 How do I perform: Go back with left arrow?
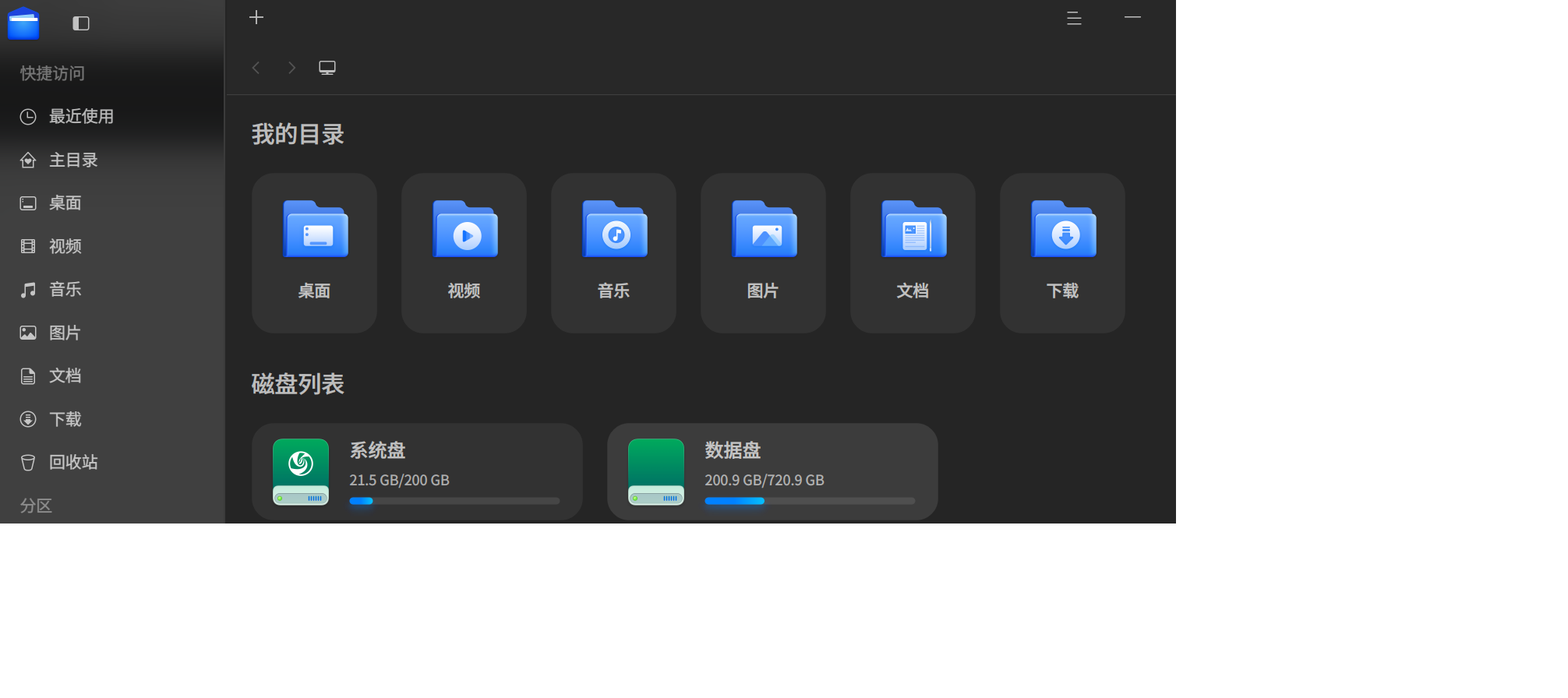pyautogui.click(x=256, y=68)
